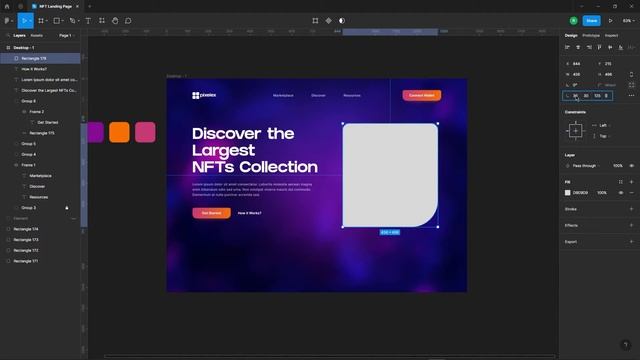Toggle visibility of the D9D9D9 fill
Viewport: 640px width, 360px height.
[621, 193]
